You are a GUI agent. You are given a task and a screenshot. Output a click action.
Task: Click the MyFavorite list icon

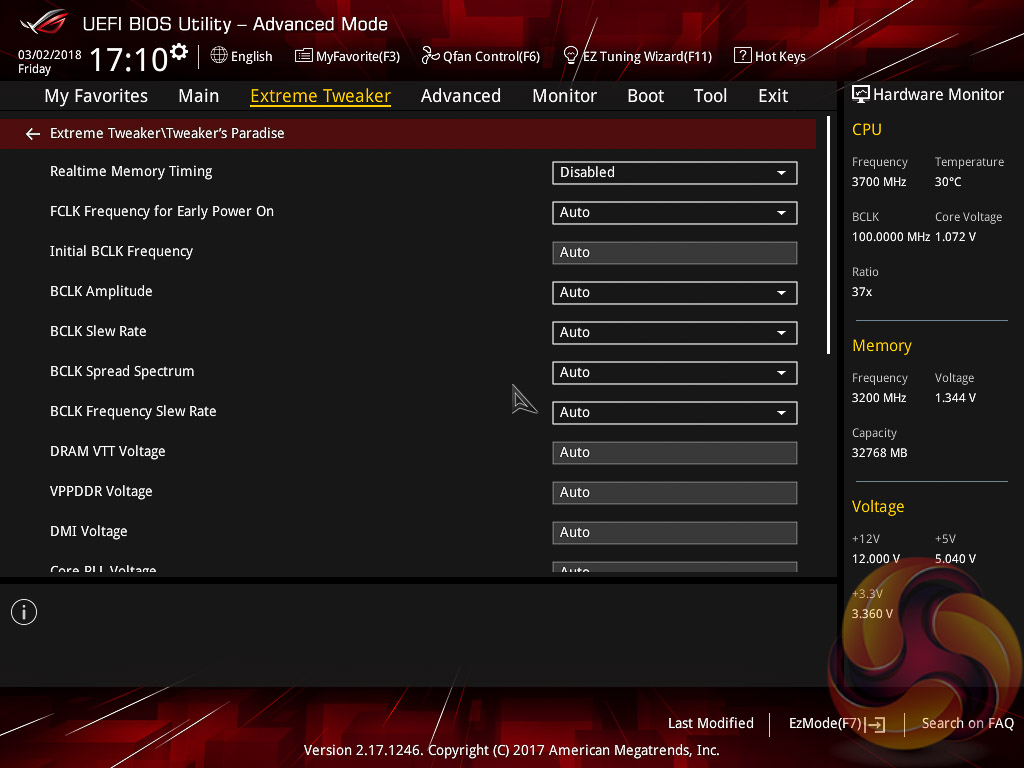tap(303, 56)
